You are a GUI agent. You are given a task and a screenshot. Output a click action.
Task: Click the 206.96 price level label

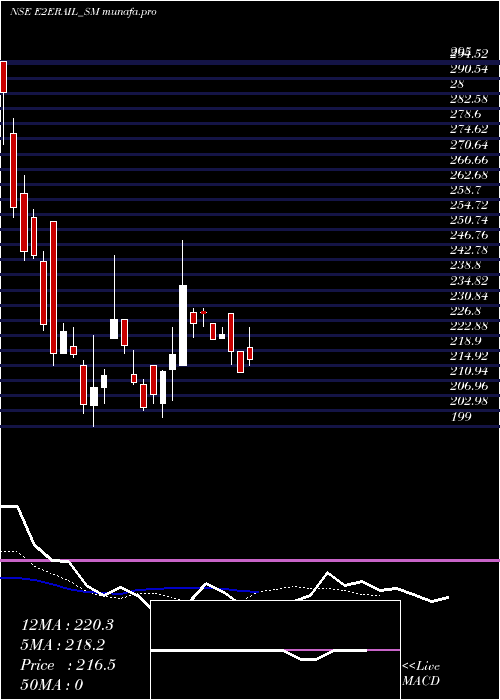click(469, 386)
